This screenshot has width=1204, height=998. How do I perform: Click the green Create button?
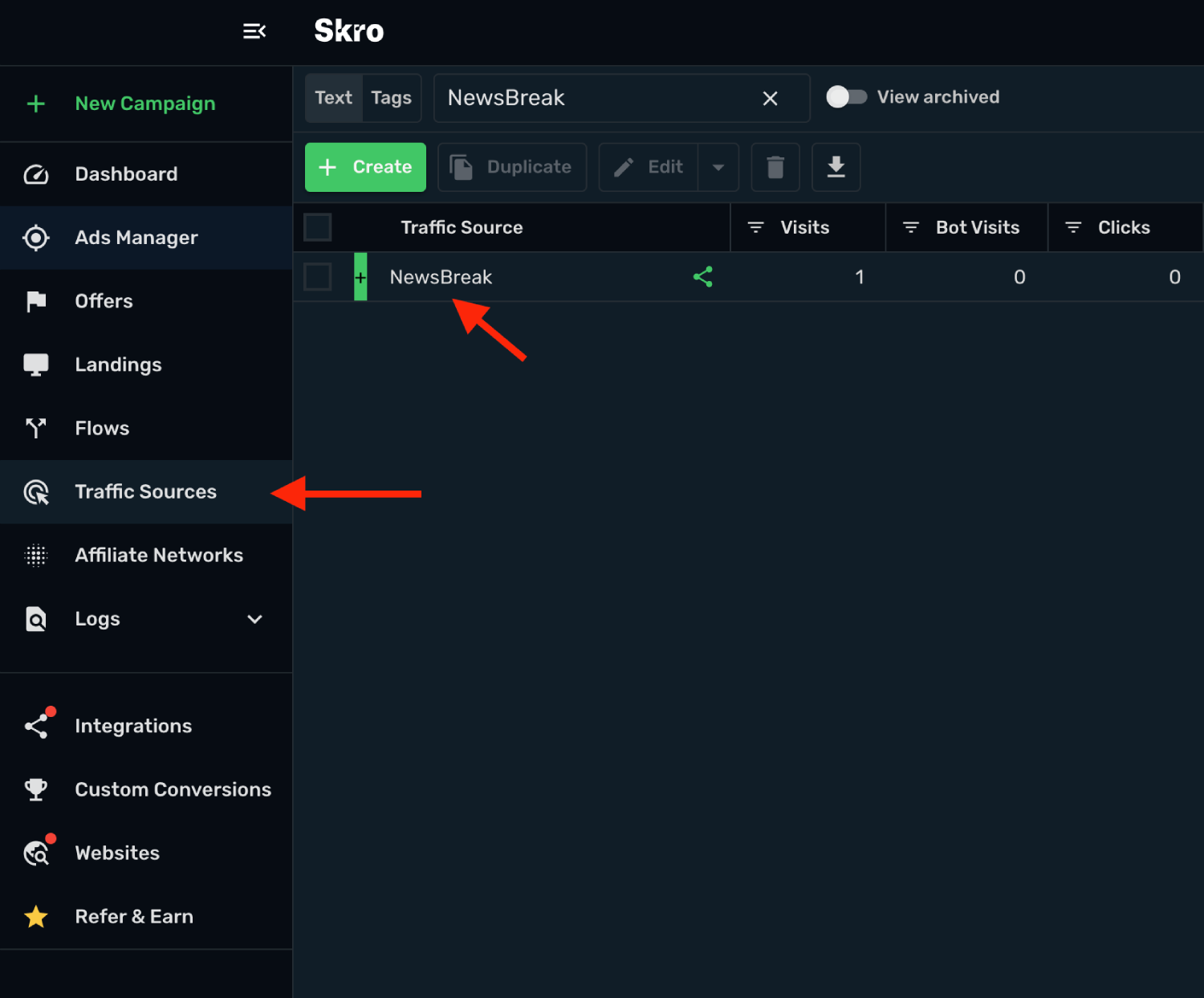(365, 167)
